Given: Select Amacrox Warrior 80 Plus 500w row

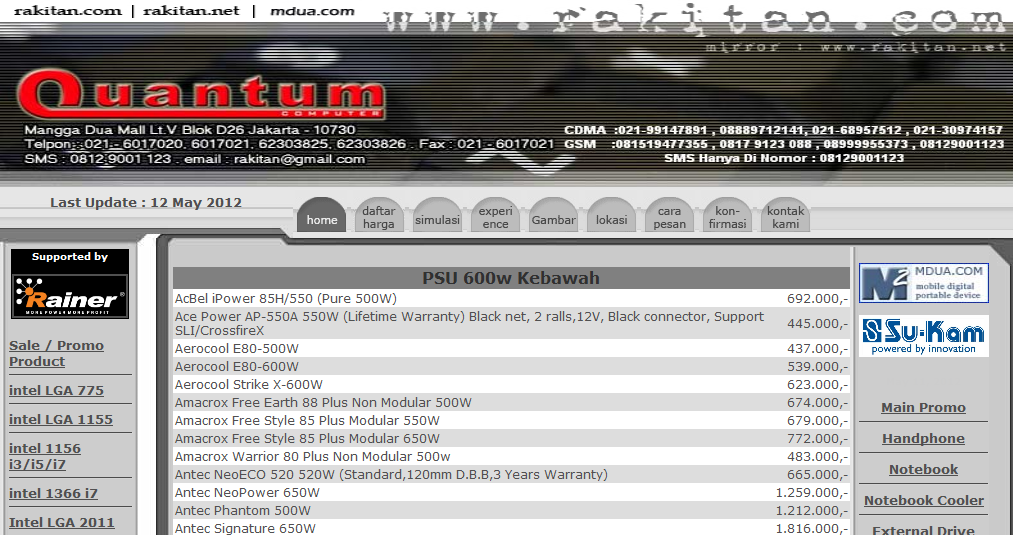Looking at the screenshot, I should click(x=511, y=456).
